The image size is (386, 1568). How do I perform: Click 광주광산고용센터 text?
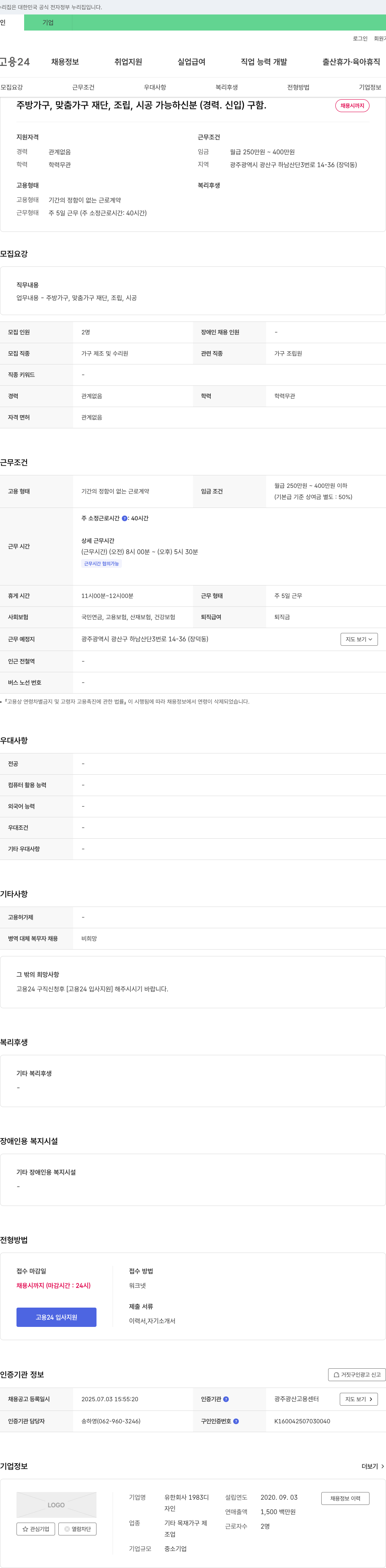(x=296, y=1399)
